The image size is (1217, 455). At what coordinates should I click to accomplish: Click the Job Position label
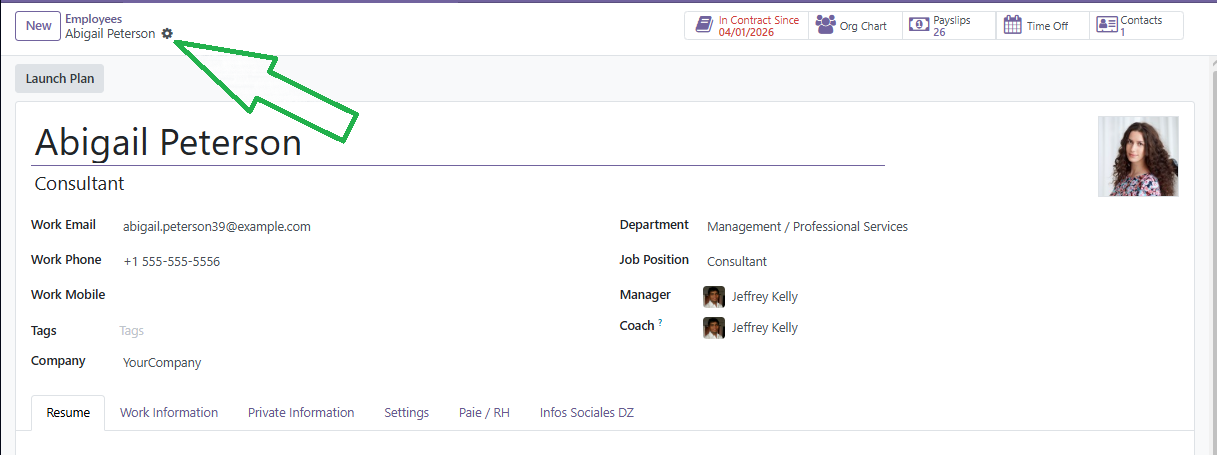coord(654,260)
